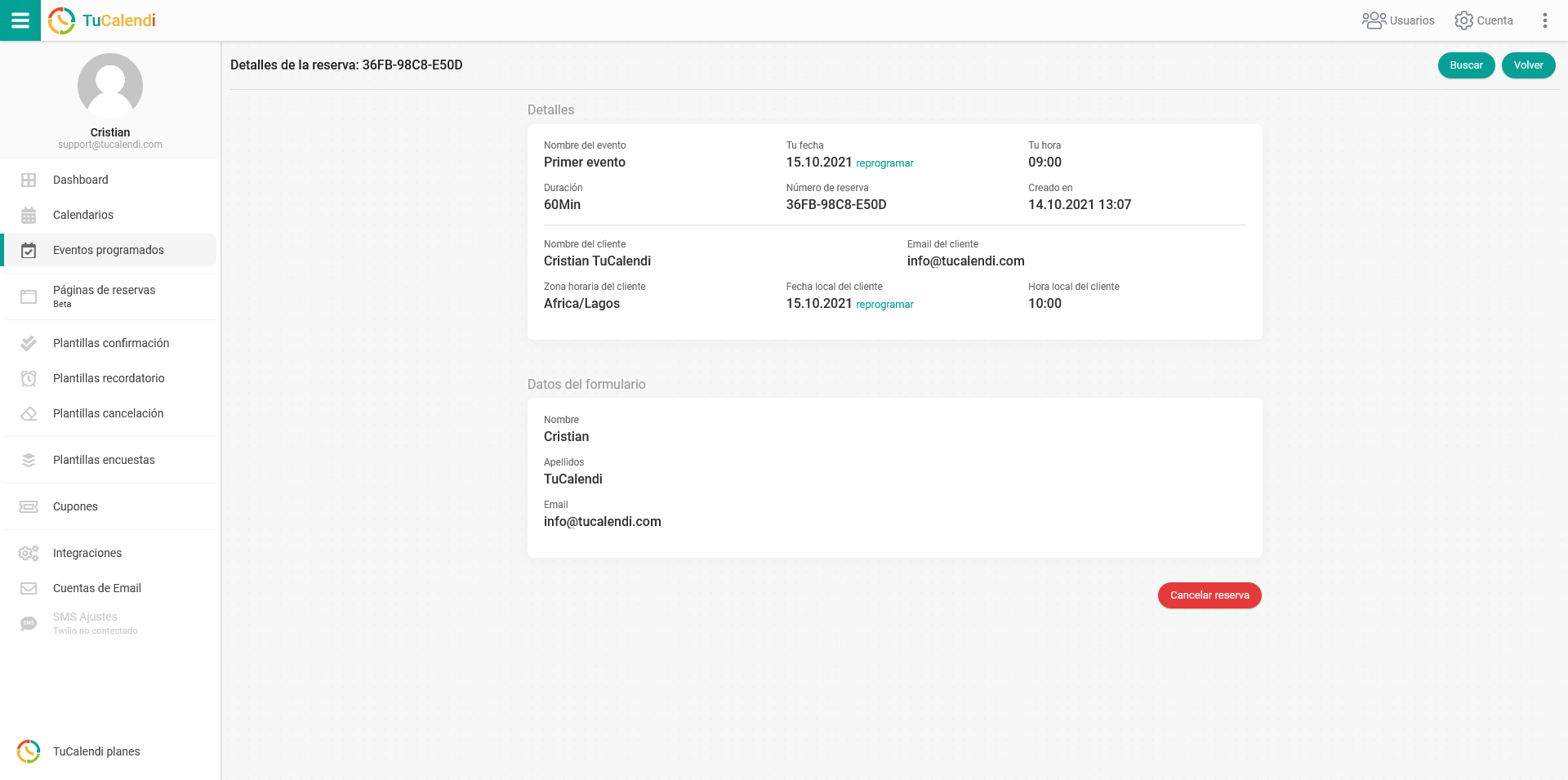This screenshot has width=1568, height=780.
Task: Click the Buscar button
Action: 1466,65
